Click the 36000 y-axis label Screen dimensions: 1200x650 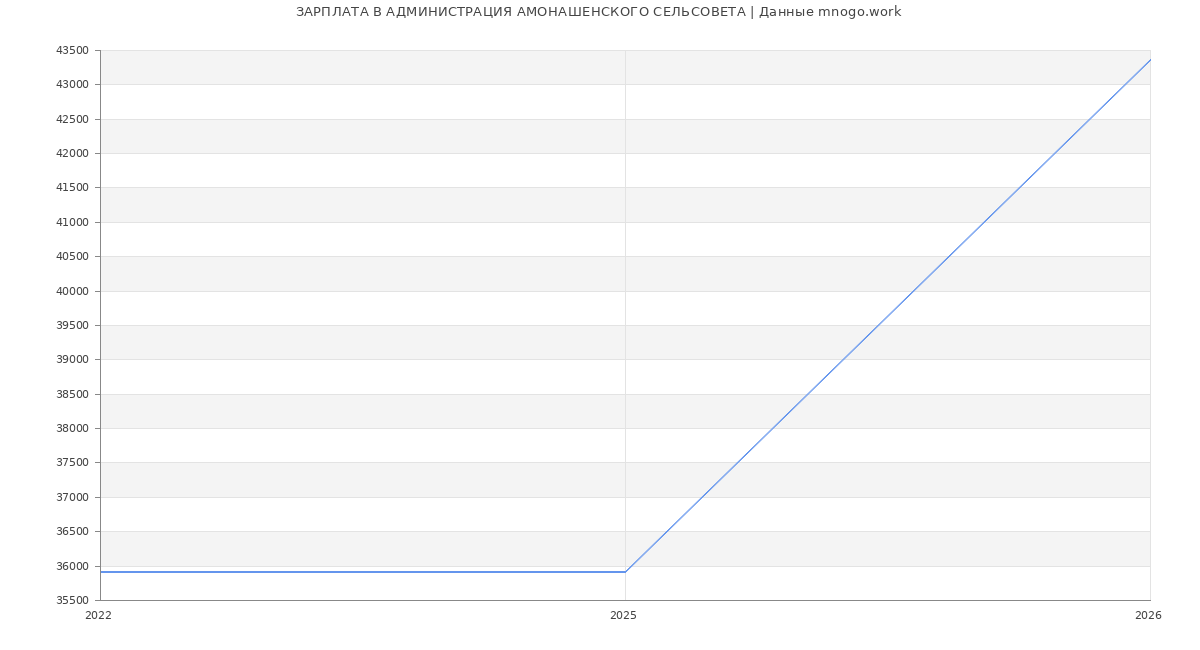click(x=72, y=566)
